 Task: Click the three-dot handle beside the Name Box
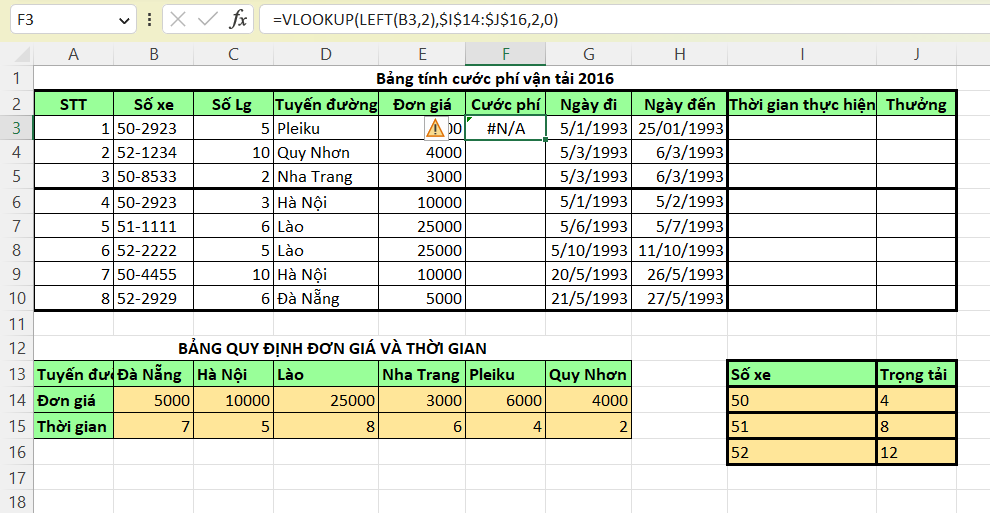(x=150, y=20)
